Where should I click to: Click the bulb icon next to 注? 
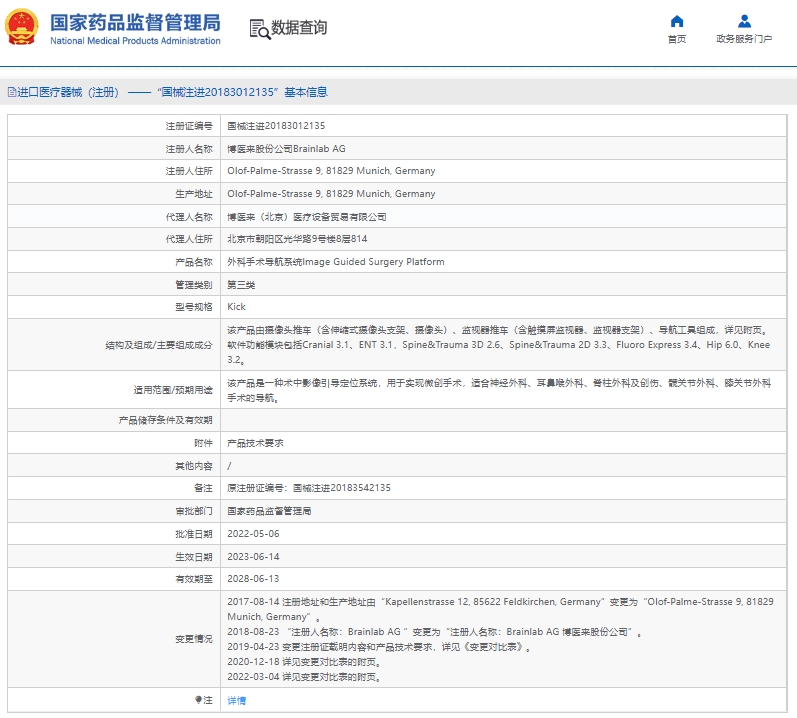pyautogui.click(x=198, y=700)
